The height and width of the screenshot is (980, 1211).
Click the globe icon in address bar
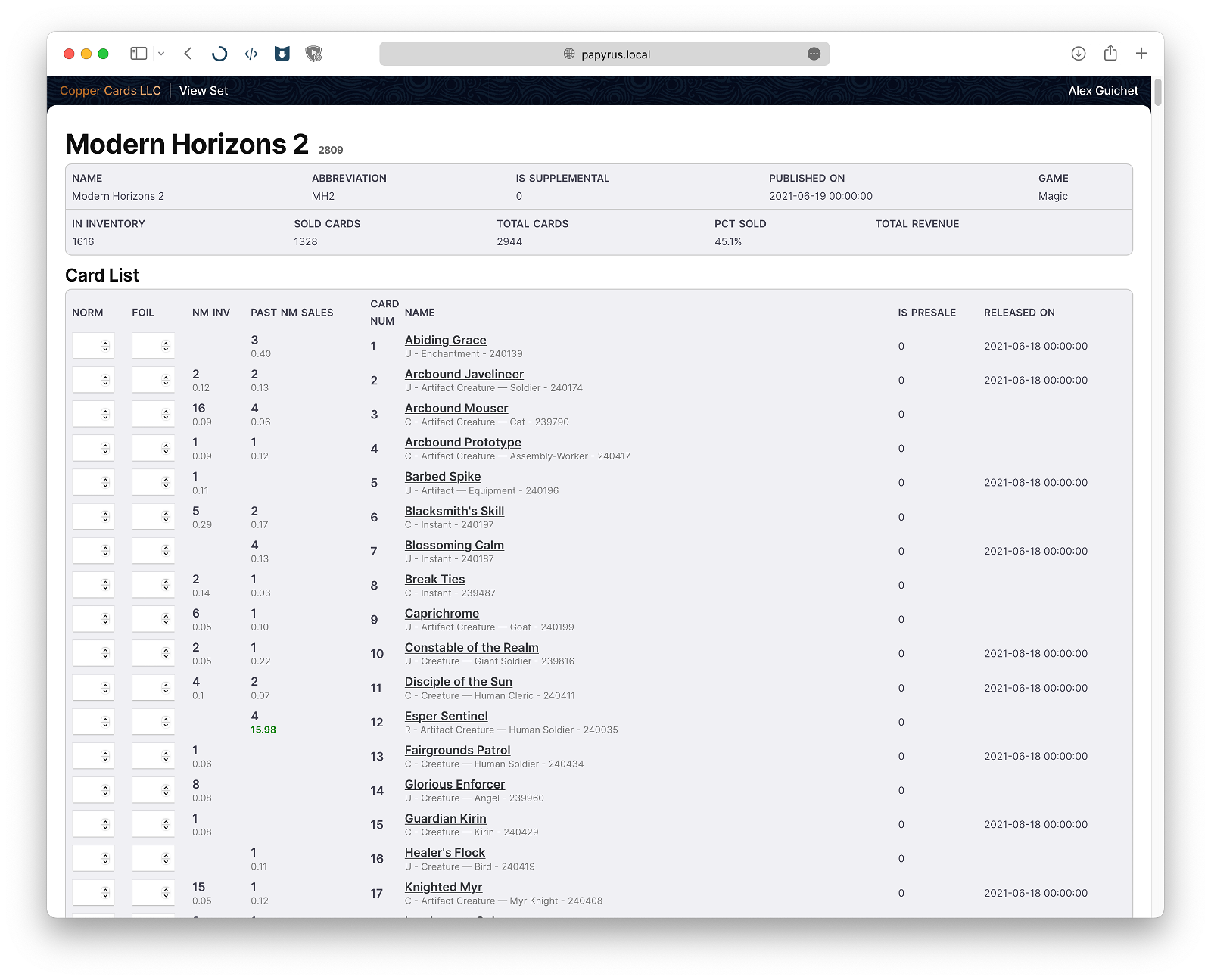569,54
